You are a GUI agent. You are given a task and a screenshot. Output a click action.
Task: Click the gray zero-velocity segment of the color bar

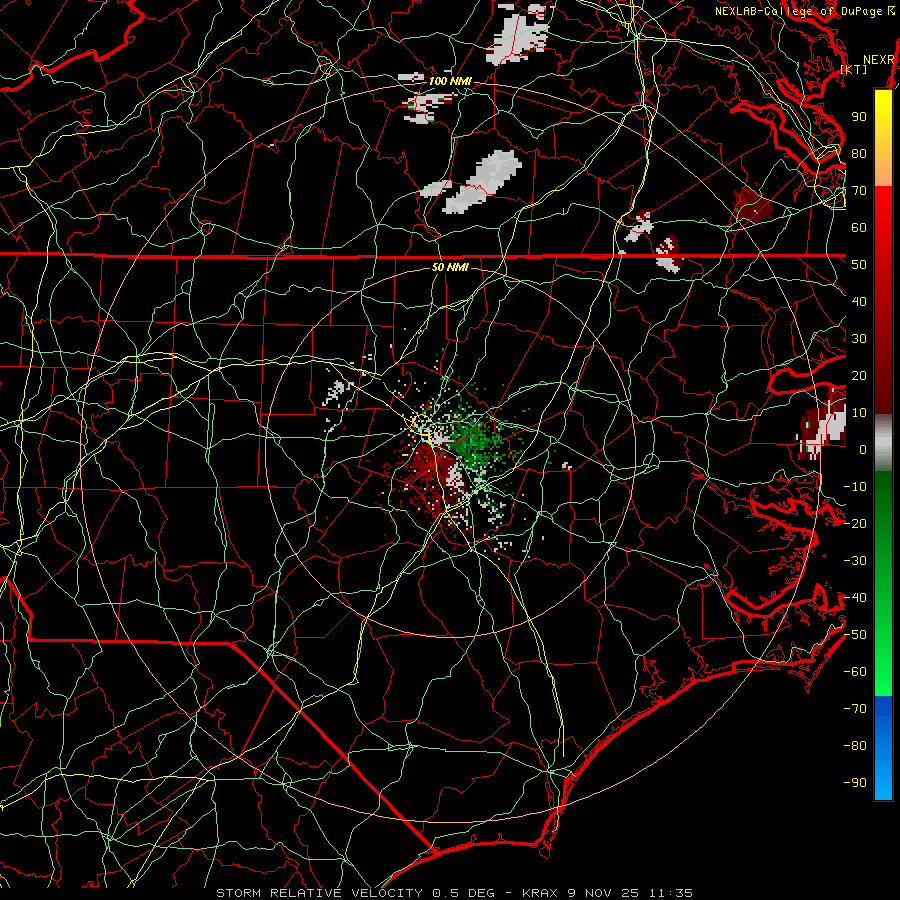click(x=883, y=443)
